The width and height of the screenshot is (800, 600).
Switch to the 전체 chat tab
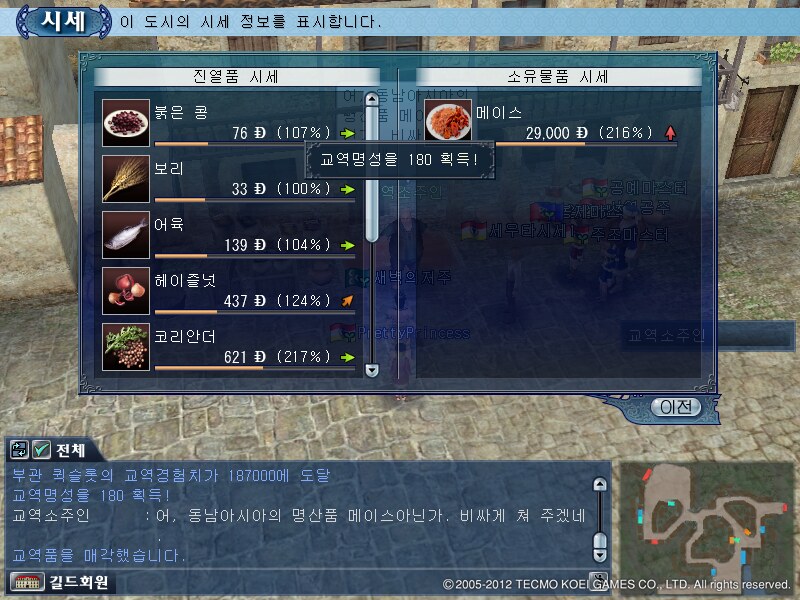coord(70,451)
